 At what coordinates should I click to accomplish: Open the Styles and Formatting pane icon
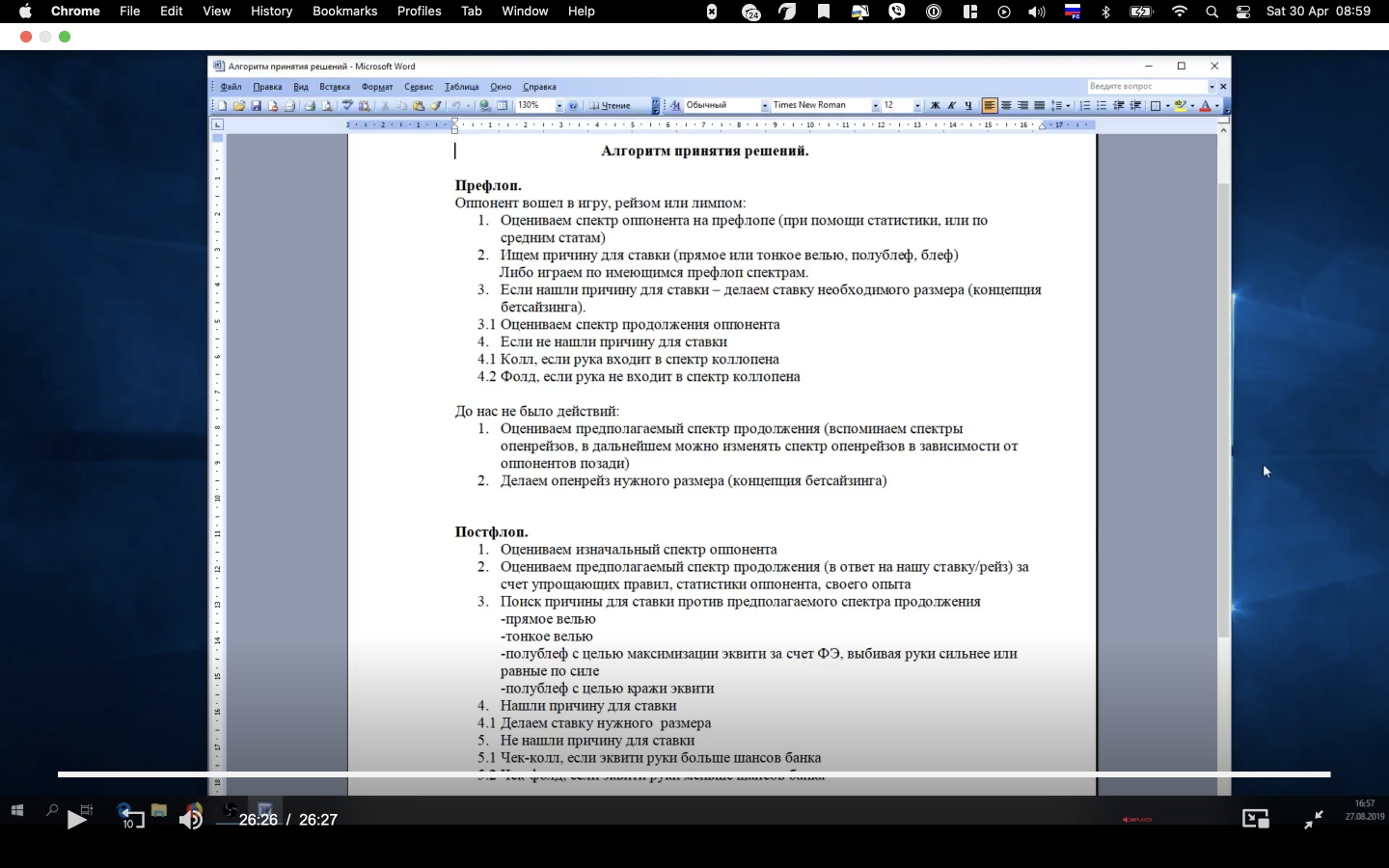[676, 106]
